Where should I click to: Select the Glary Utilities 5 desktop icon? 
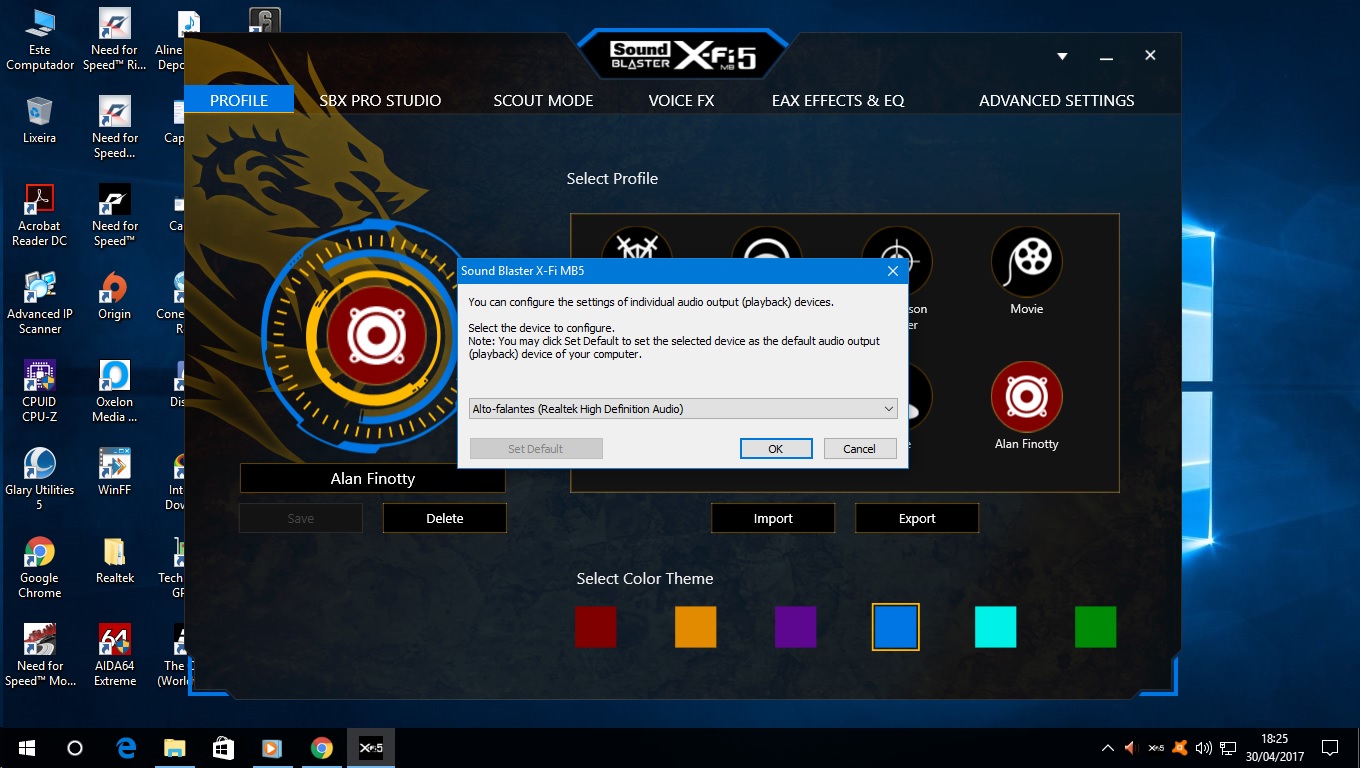tap(40, 479)
